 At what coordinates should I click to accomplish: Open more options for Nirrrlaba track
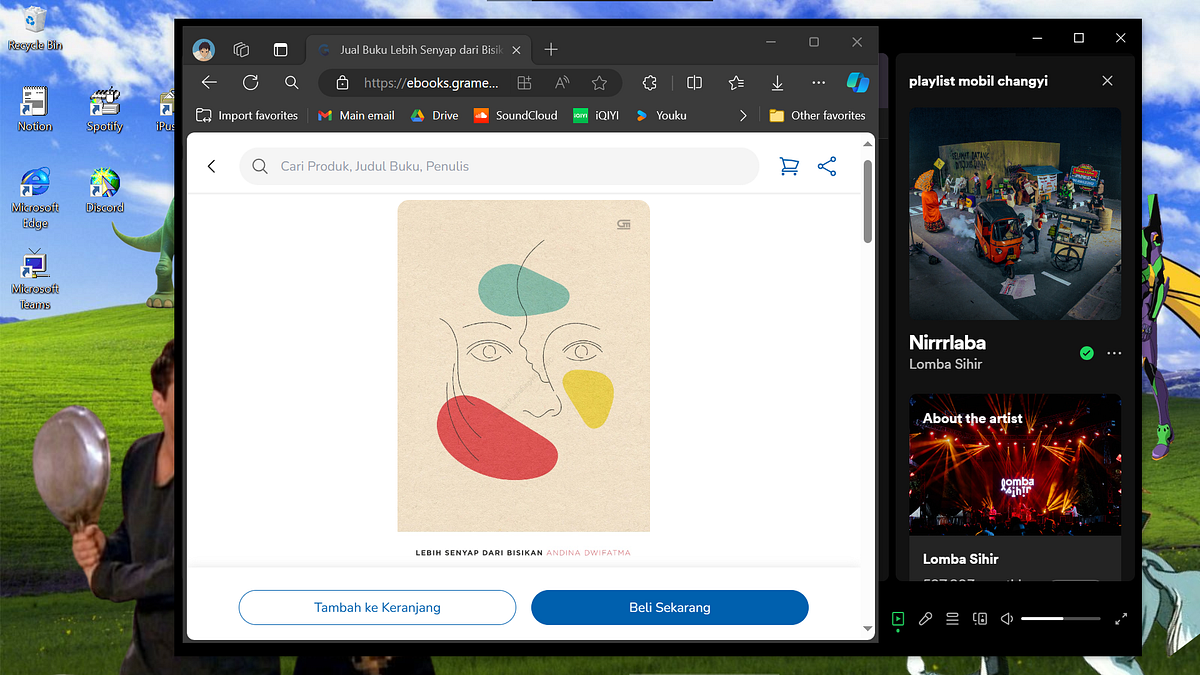pos(1114,353)
